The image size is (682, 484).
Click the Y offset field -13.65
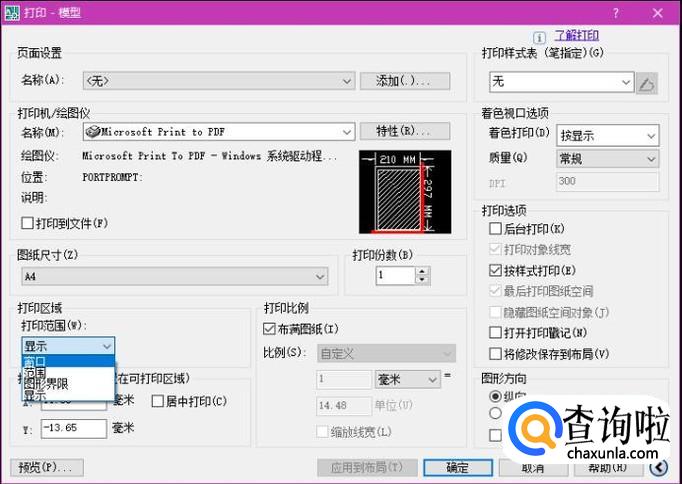(74, 428)
